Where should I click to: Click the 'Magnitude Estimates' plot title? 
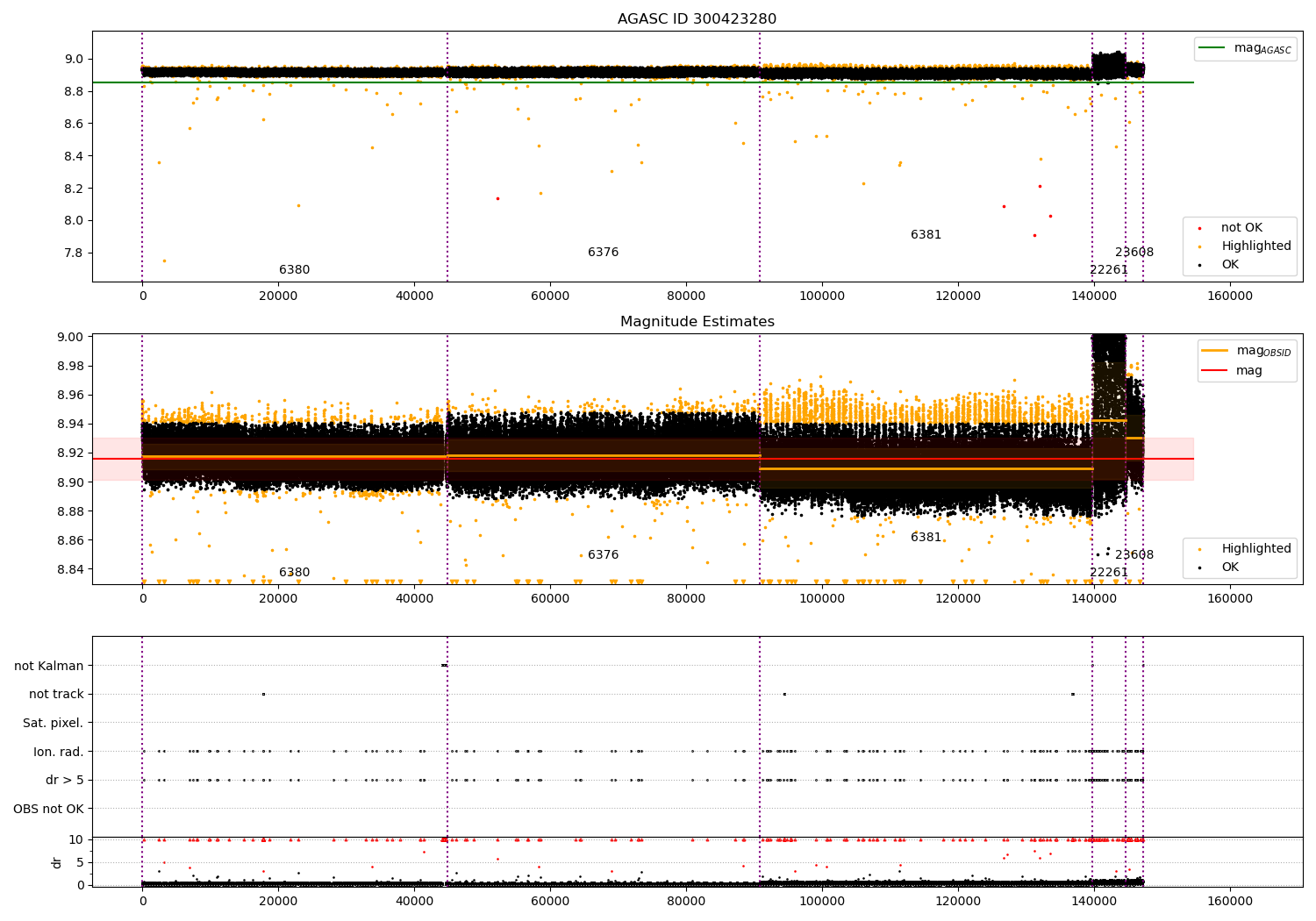click(x=697, y=322)
